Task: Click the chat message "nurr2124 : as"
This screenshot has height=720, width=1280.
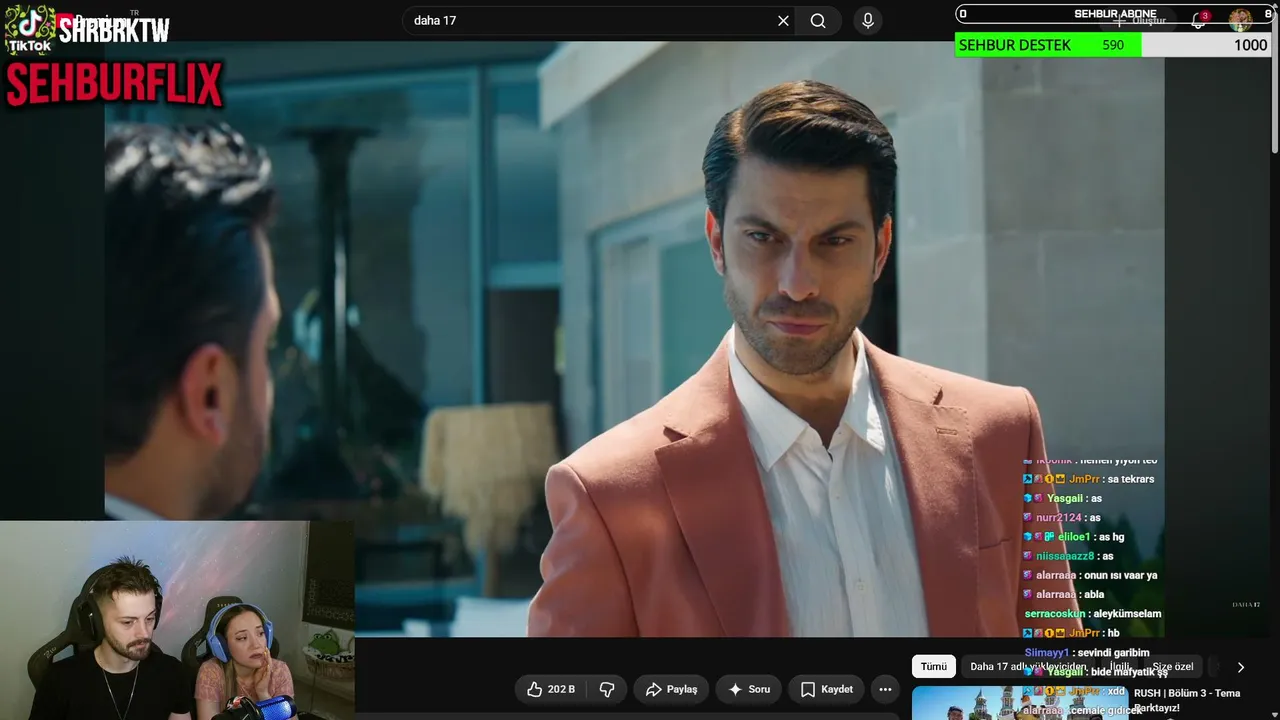Action: click(x=1061, y=518)
